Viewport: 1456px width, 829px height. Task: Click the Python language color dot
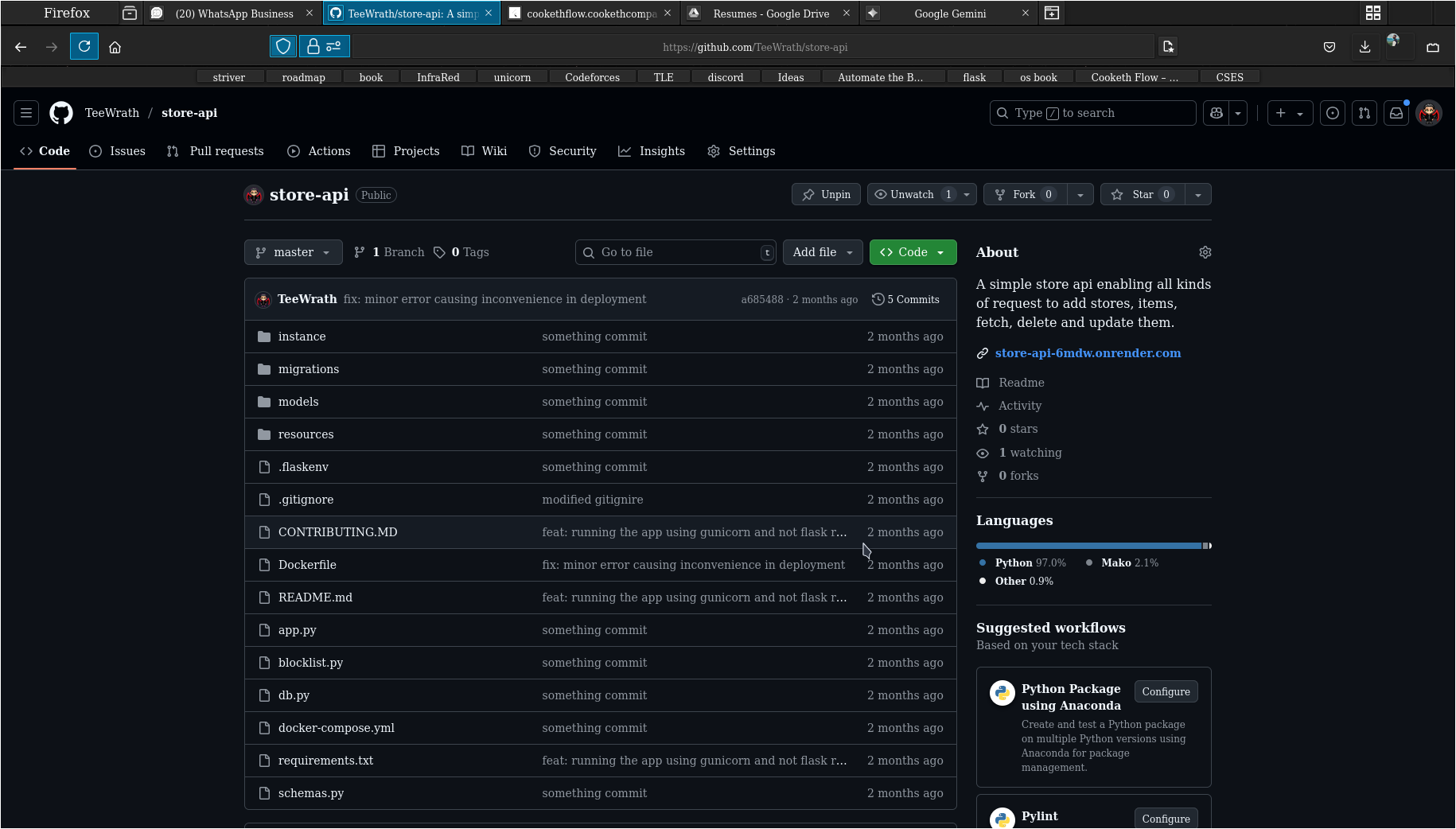pos(983,562)
